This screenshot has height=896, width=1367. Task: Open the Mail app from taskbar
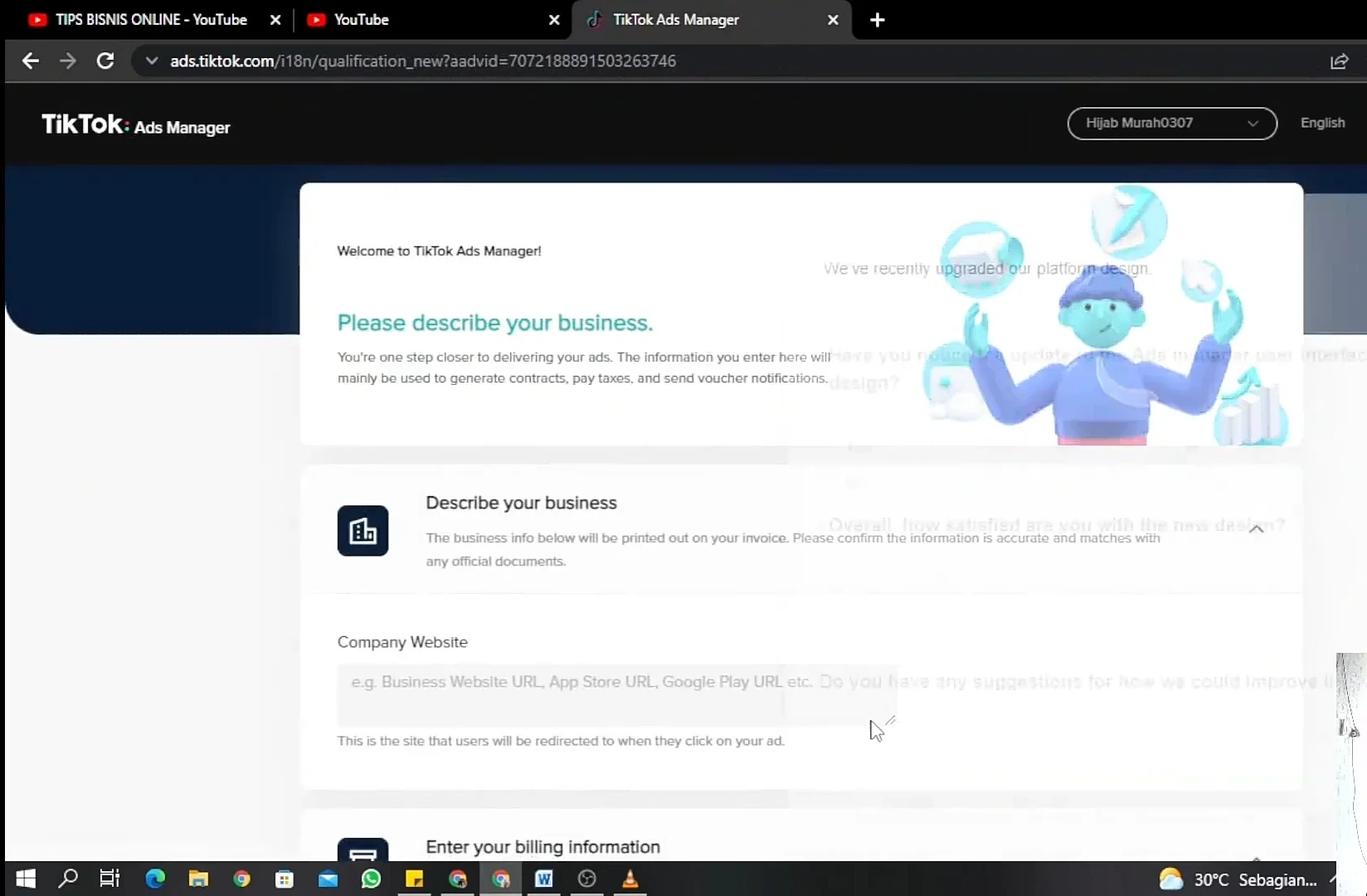[x=328, y=879]
